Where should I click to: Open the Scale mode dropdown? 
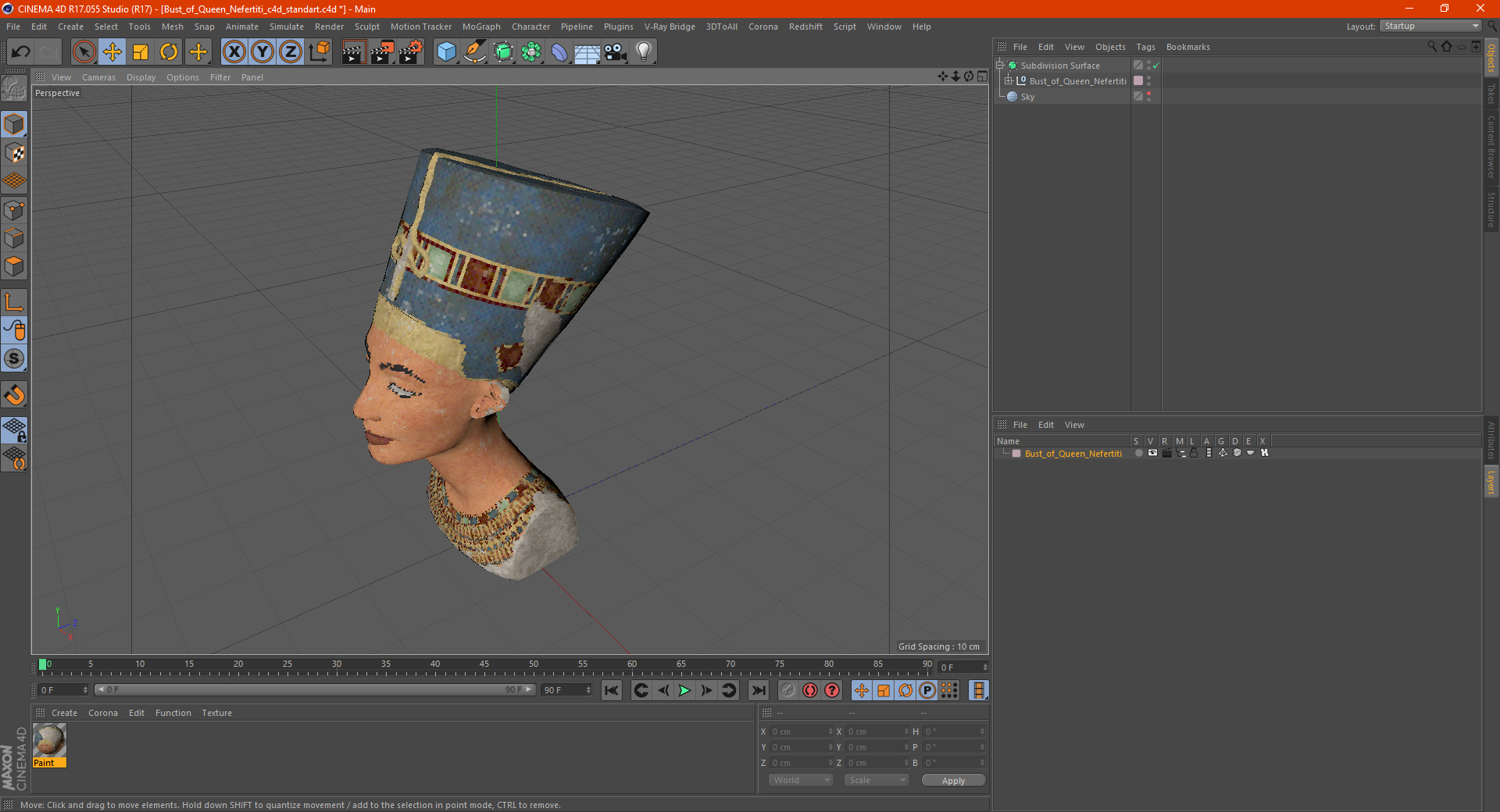click(x=877, y=780)
